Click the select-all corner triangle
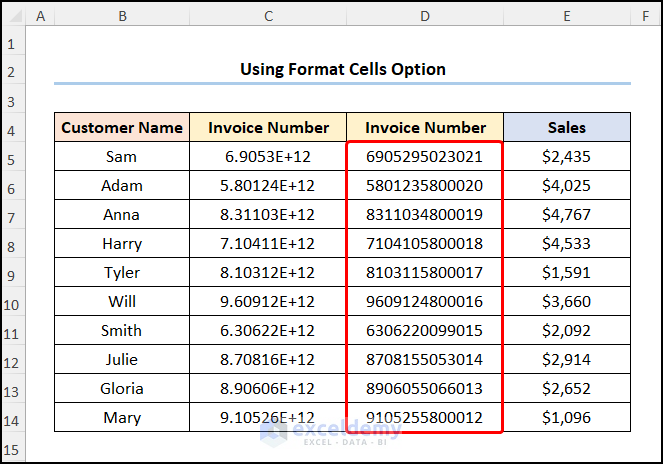 click(x=12, y=17)
